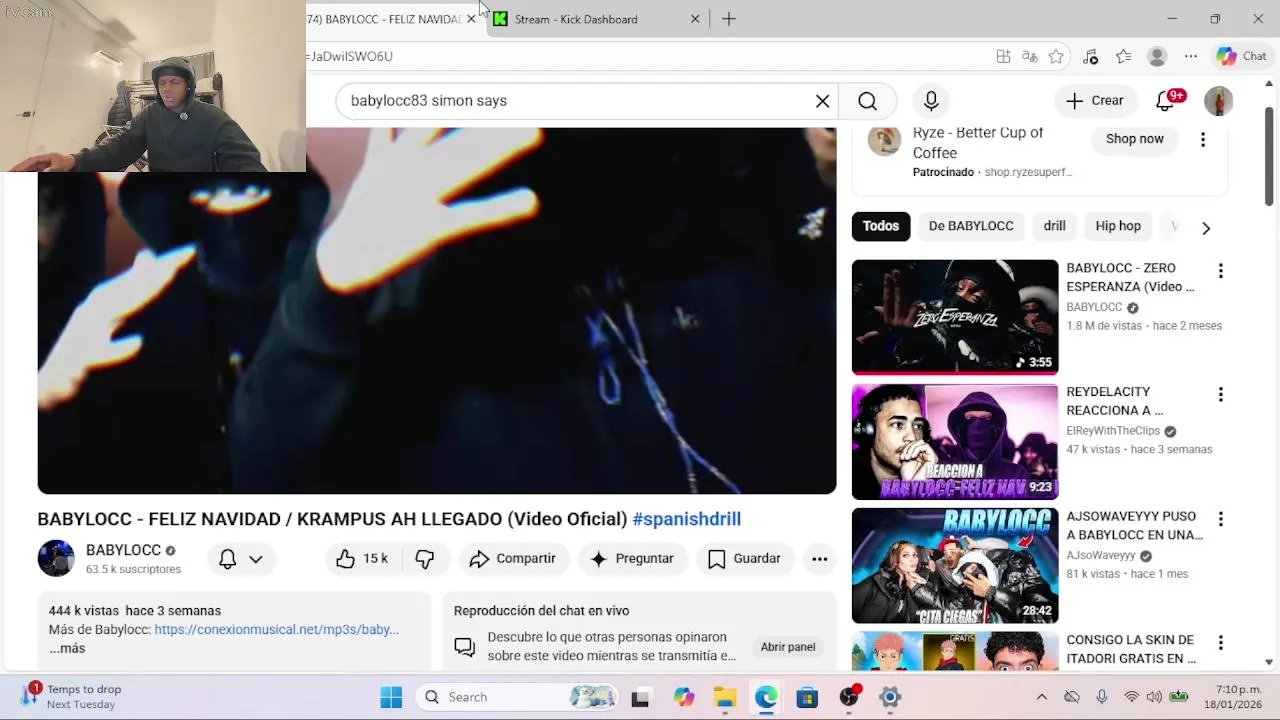Screen dimensions: 1280x720
Task: Show hidden system tray icons chevron
Action: (1041, 697)
